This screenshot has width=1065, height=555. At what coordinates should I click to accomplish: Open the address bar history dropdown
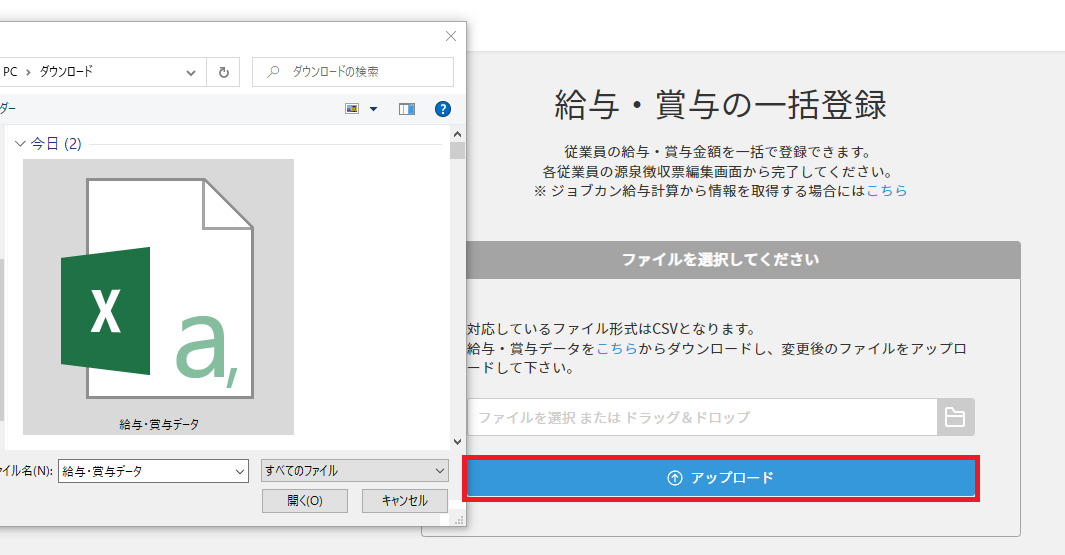191,72
